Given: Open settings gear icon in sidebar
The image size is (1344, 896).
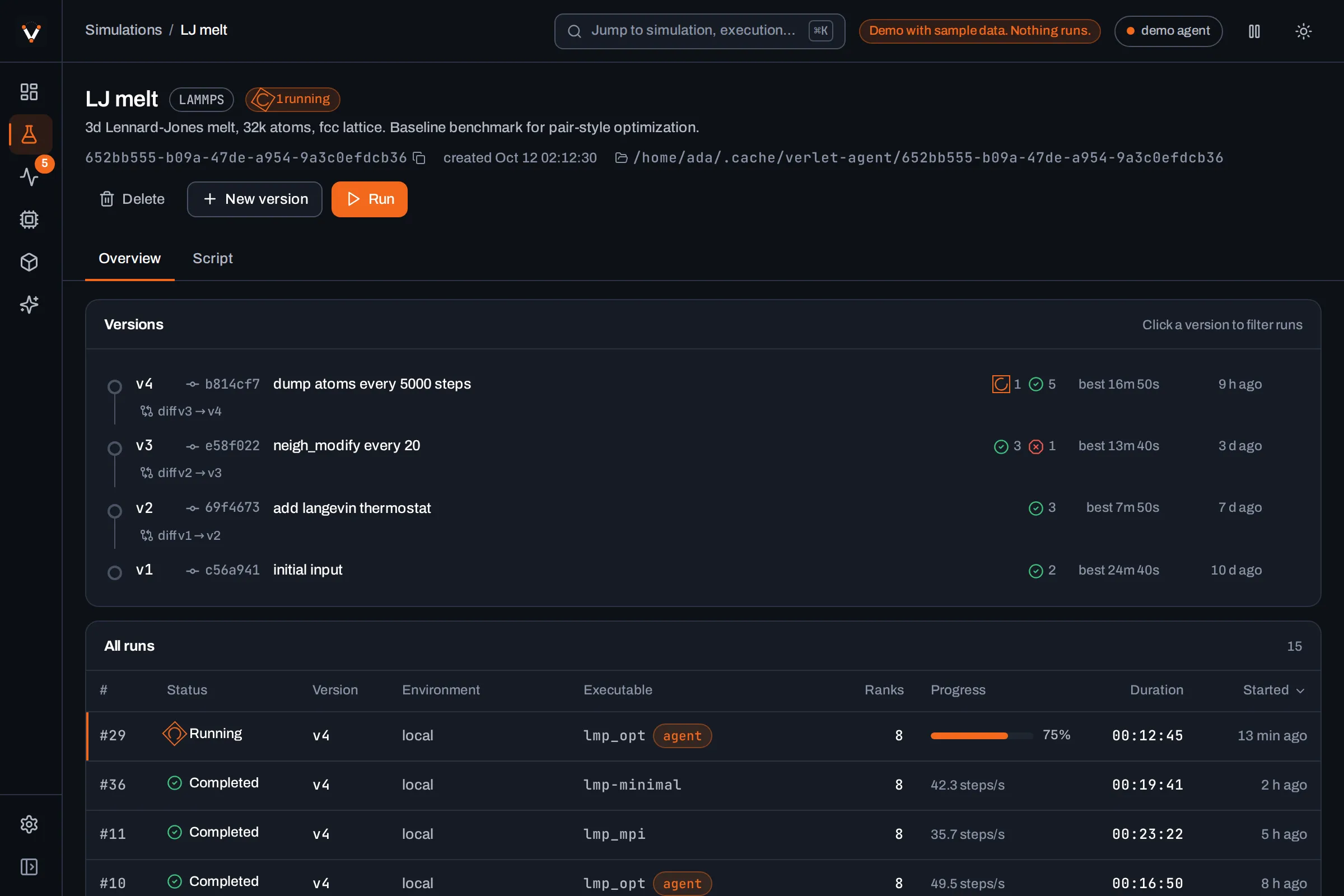Looking at the screenshot, I should (x=29, y=824).
